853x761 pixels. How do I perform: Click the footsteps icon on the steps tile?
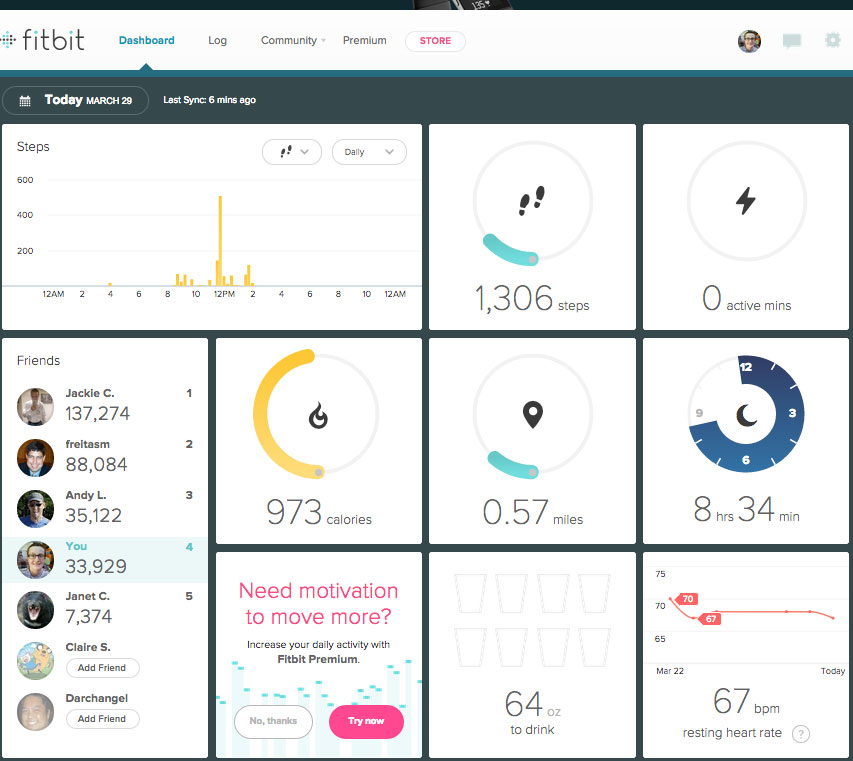(x=531, y=198)
